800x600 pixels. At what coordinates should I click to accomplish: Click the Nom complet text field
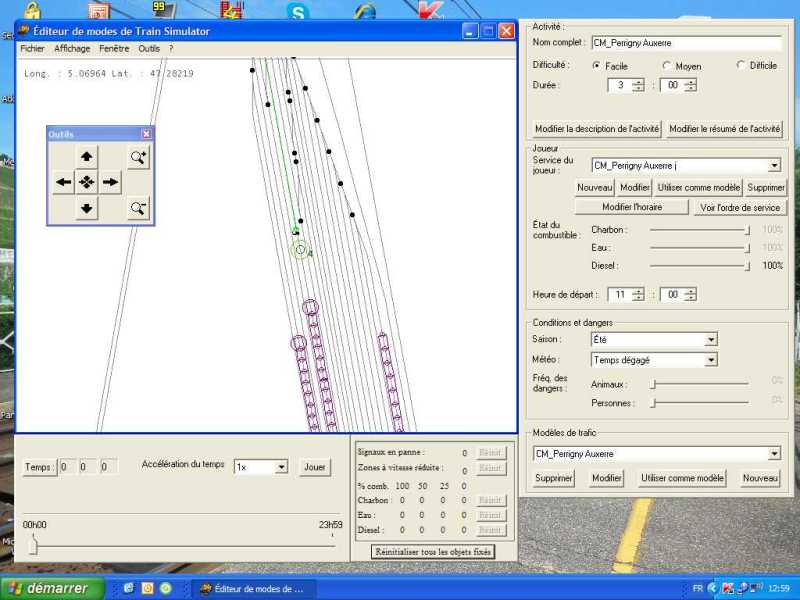pyautogui.click(x=686, y=43)
